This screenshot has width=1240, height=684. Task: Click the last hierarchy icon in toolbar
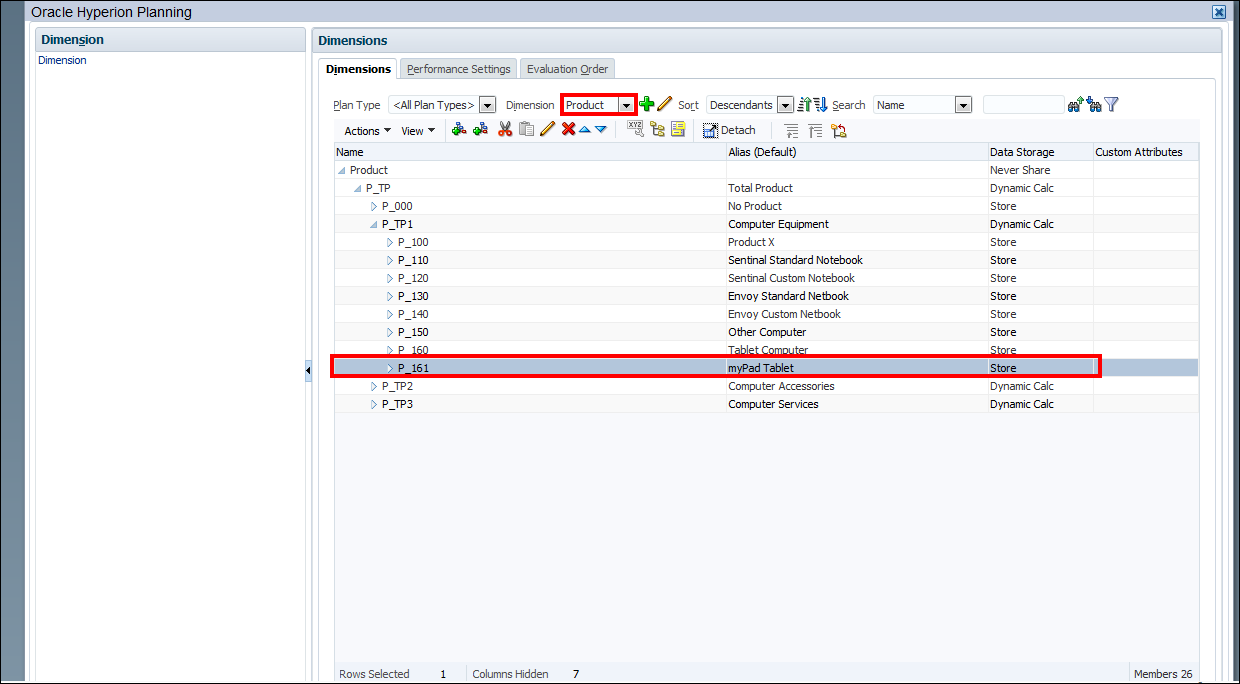838,131
